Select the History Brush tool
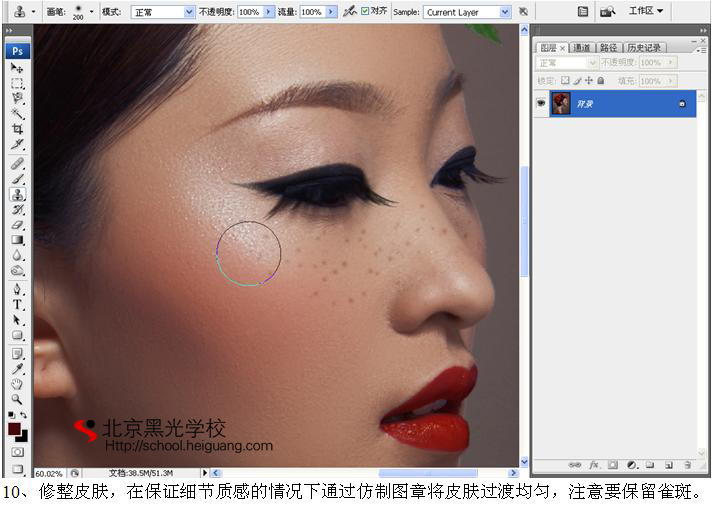 click(17, 210)
